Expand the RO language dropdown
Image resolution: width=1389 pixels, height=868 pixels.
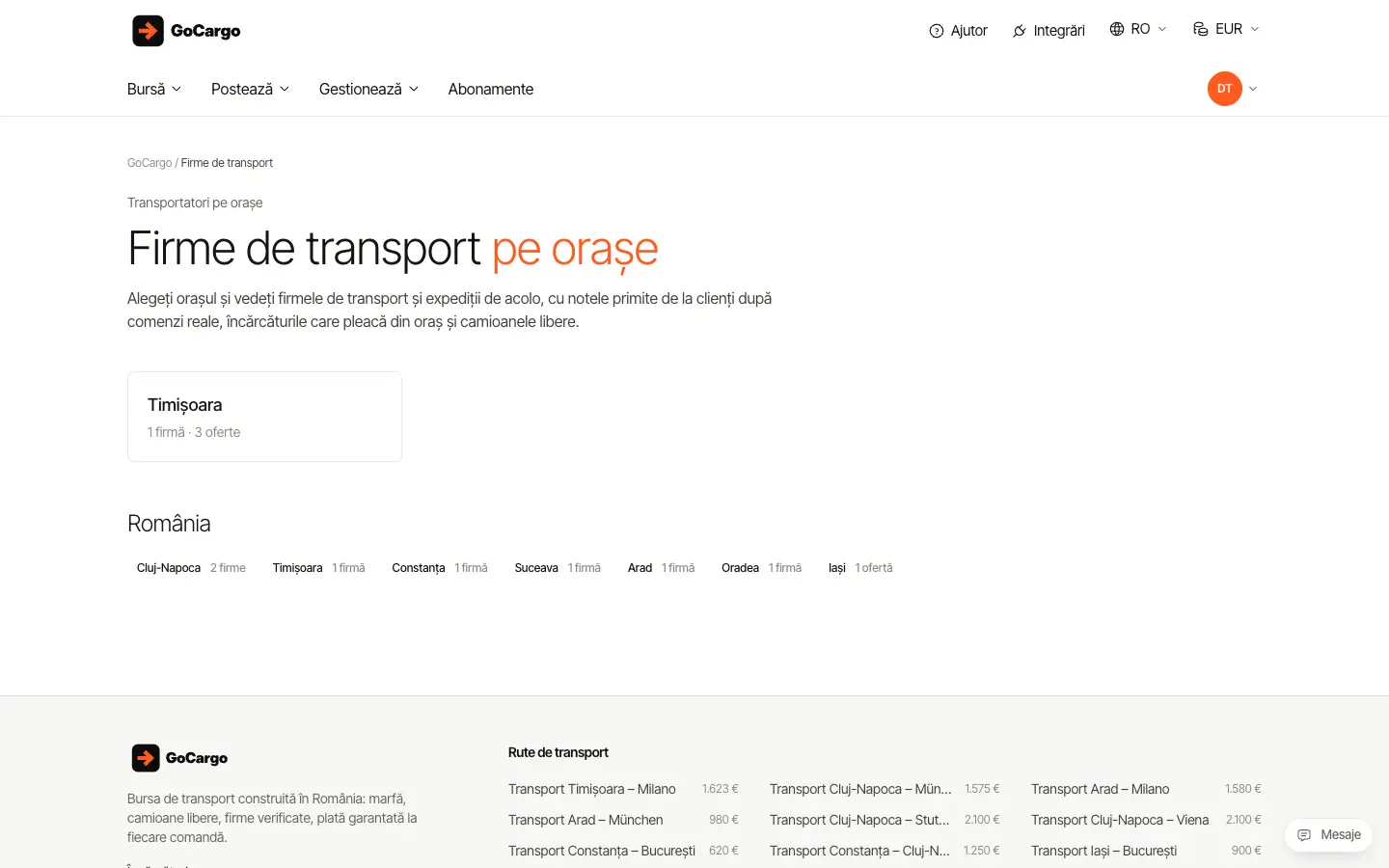(x=1138, y=29)
